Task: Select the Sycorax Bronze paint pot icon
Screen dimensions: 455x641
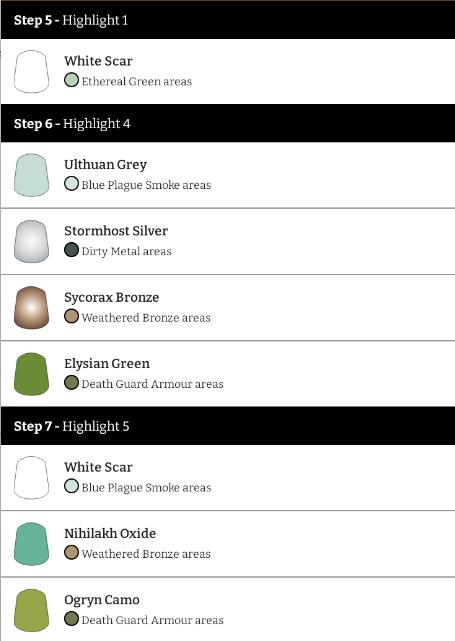Action: (x=31, y=307)
